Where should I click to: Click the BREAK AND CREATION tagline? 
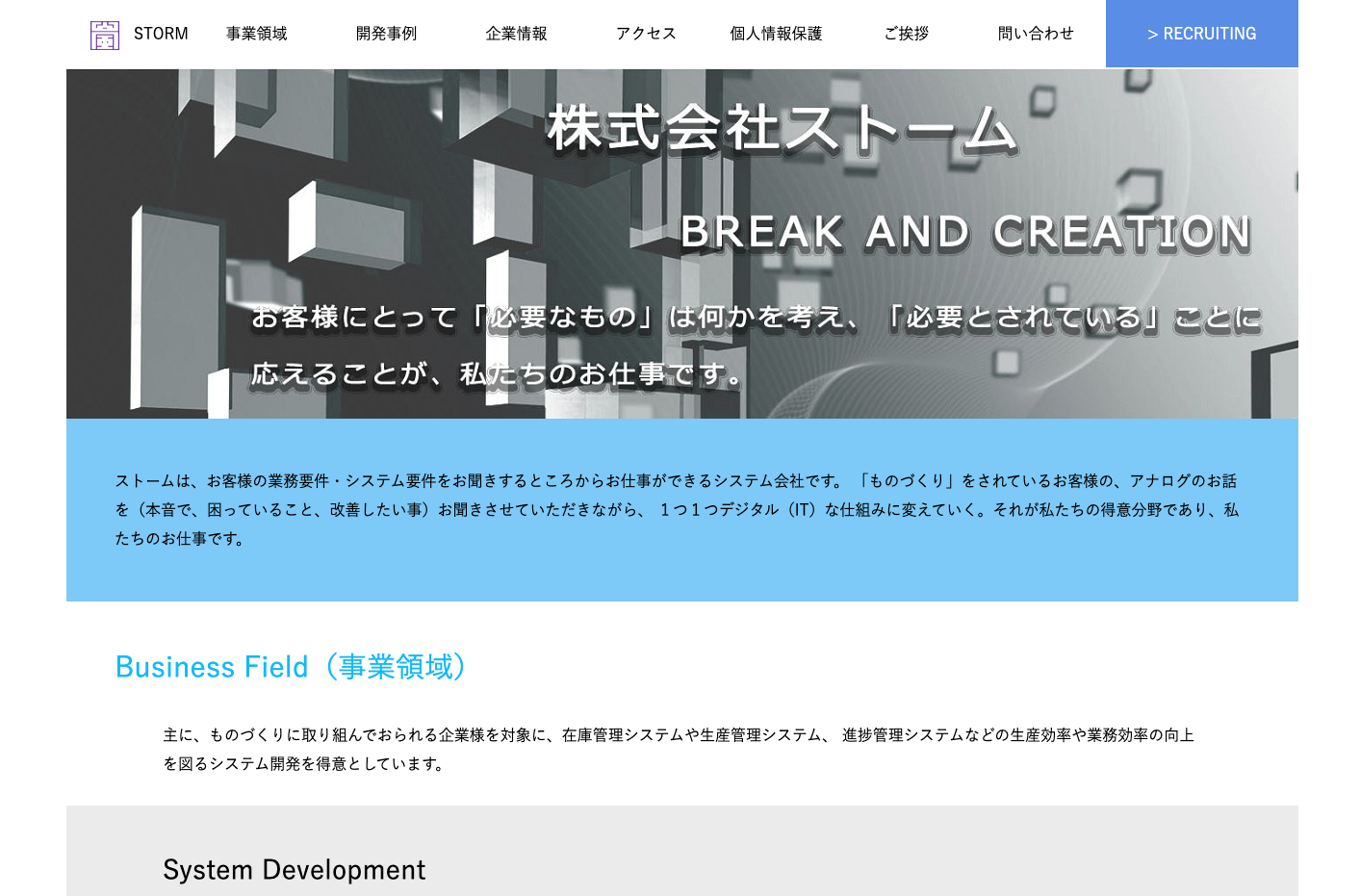(x=965, y=230)
